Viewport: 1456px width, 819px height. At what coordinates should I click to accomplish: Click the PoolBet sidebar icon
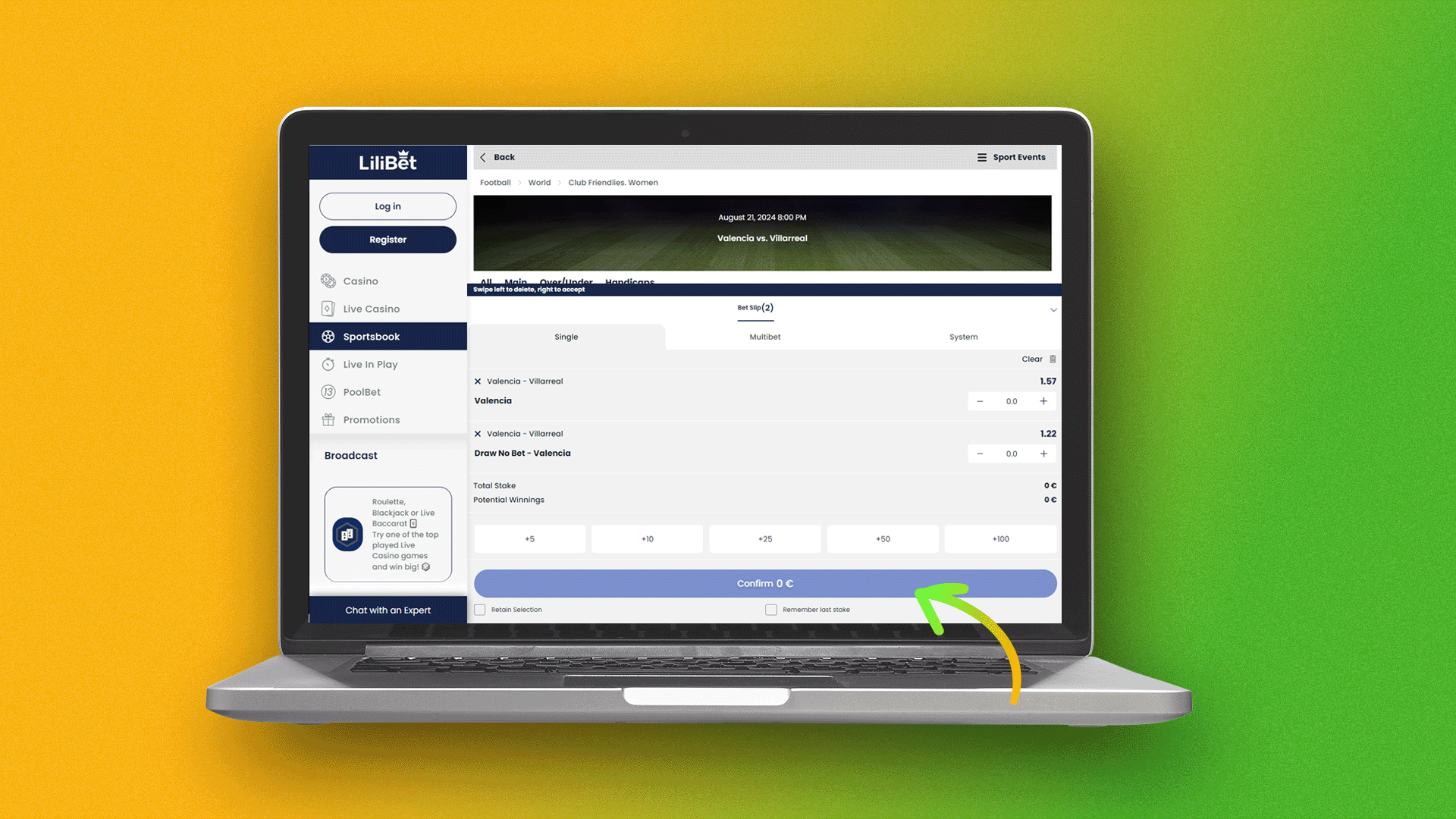tap(329, 391)
